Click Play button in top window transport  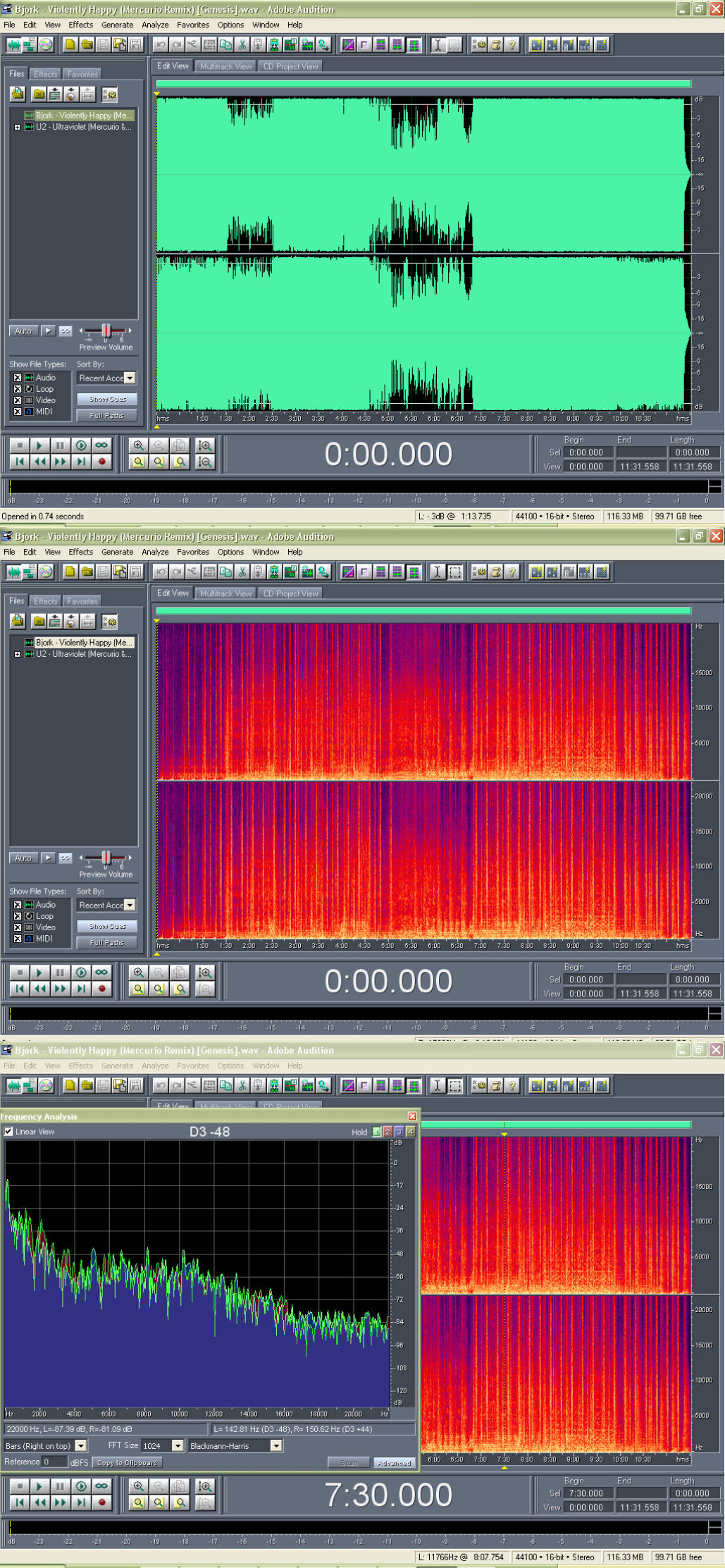point(39,445)
